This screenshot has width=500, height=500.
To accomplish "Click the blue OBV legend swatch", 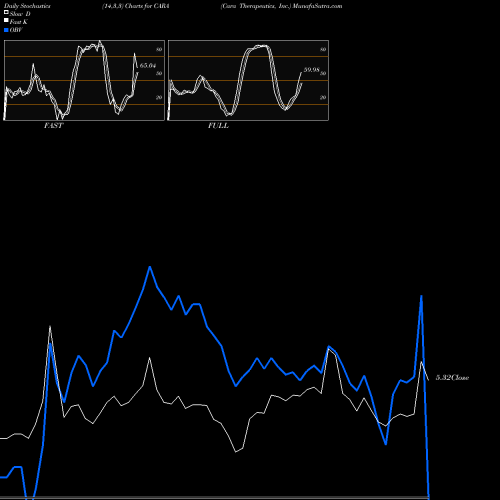I will point(6,30).
